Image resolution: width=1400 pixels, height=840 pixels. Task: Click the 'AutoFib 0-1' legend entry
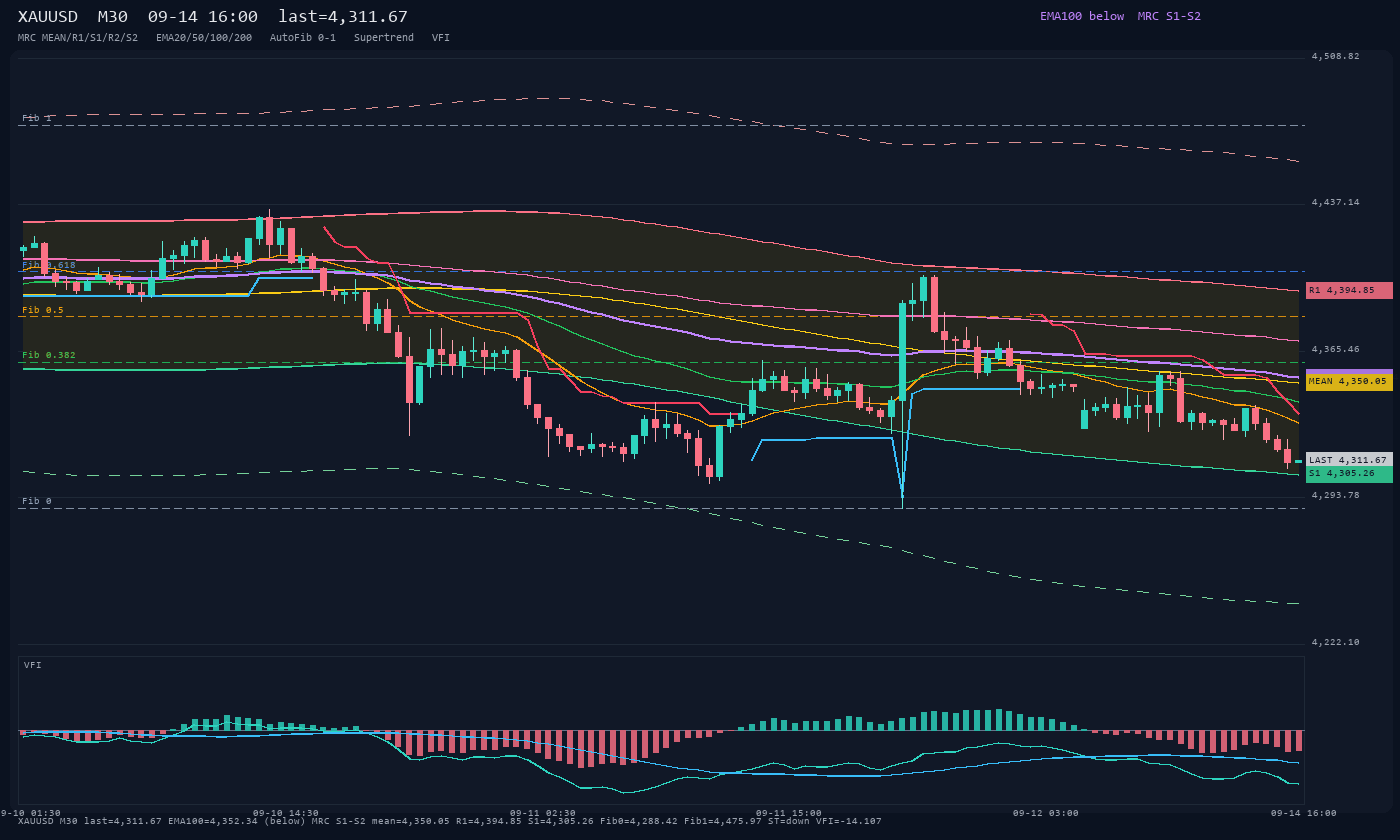303,38
